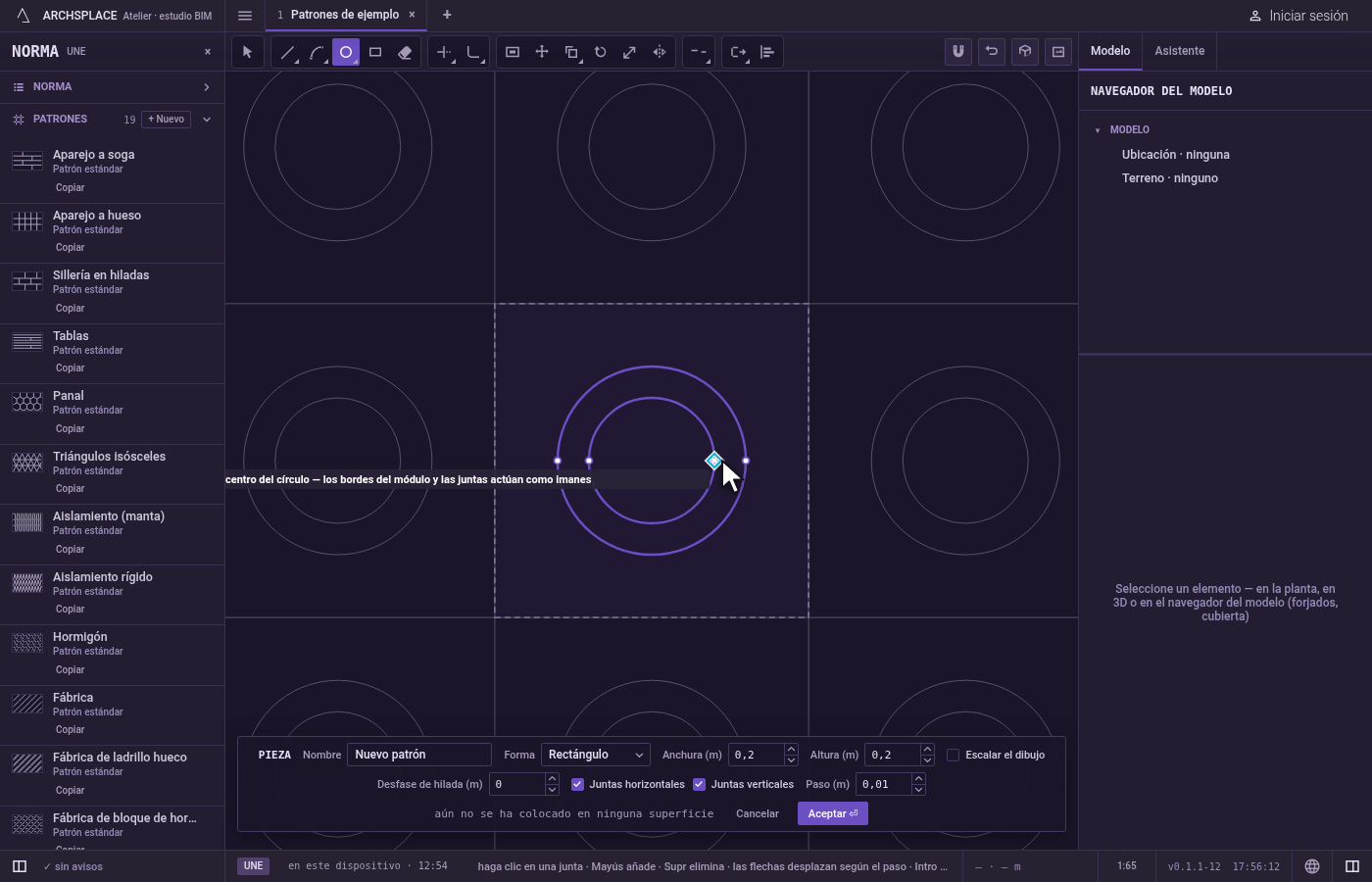Select the rotate tool
Viewport: 1372px width, 882px height.
click(x=601, y=52)
